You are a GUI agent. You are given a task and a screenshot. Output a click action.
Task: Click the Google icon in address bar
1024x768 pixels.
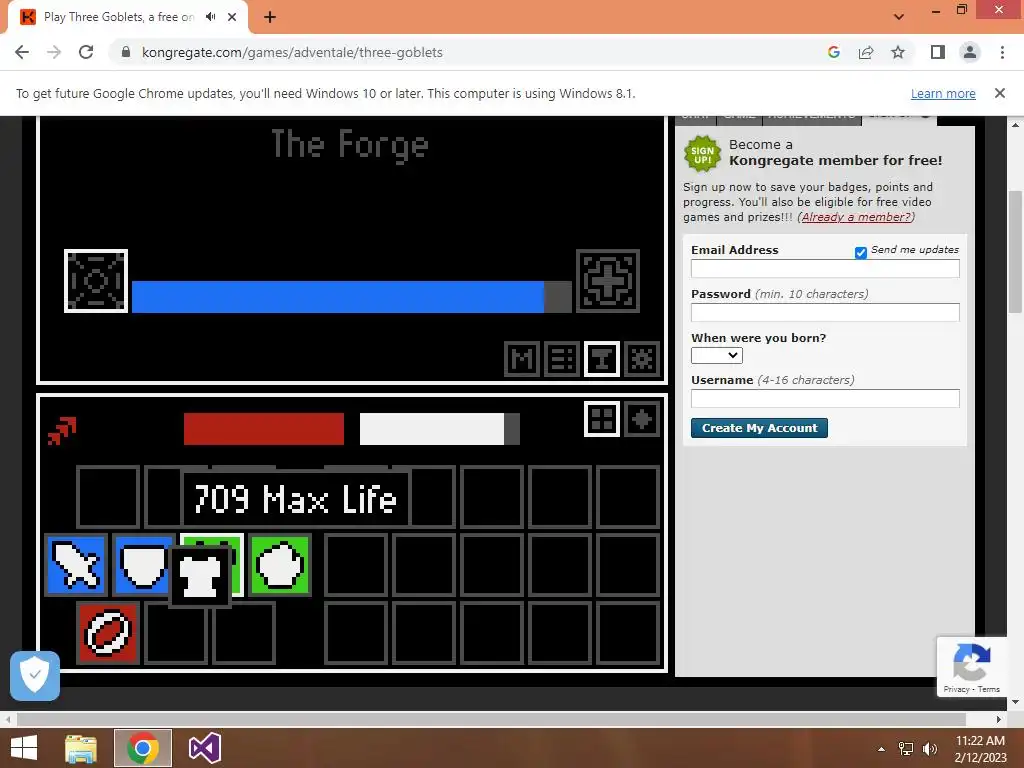click(x=833, y=52)
